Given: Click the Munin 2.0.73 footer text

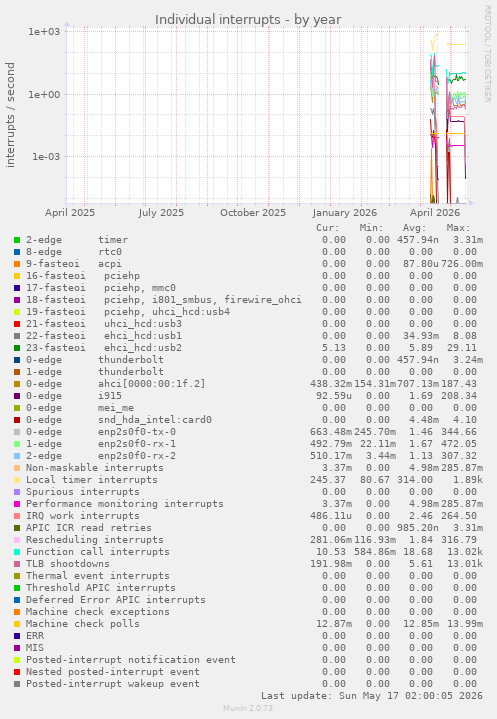Looking at the screenshot, I should click(x=248, y=708).
